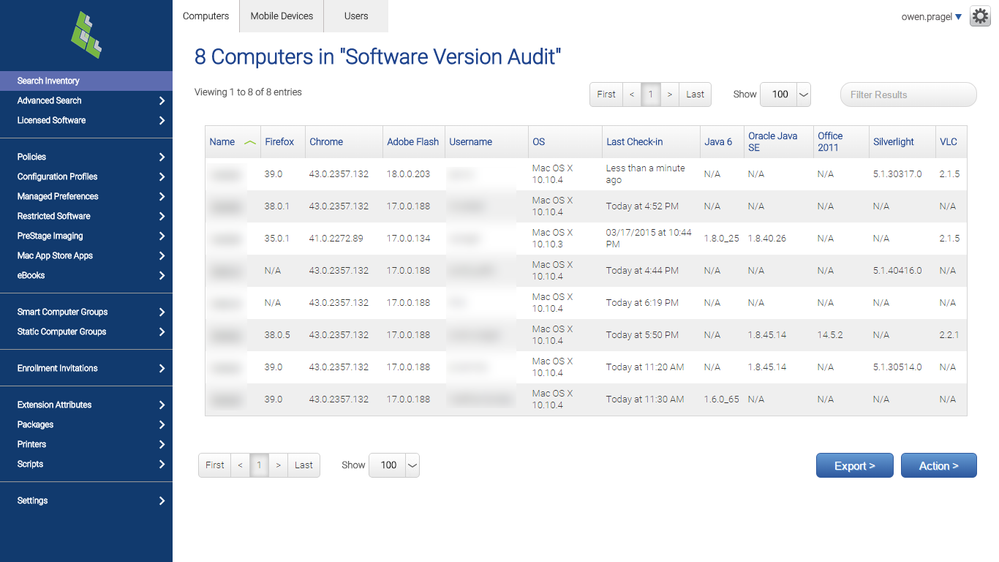999x562 pixels.
Task: Click the Action button
Action: point(938,466)
